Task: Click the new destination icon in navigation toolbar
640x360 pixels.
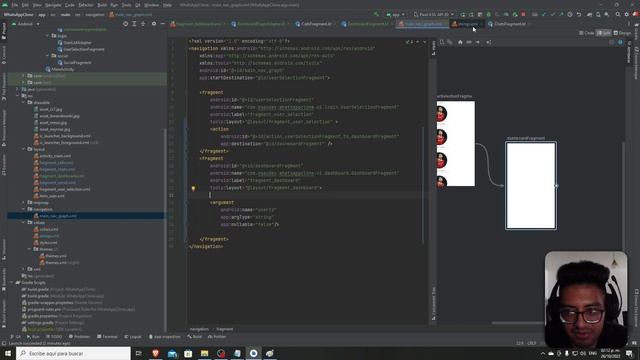Action: coord(442,42)
